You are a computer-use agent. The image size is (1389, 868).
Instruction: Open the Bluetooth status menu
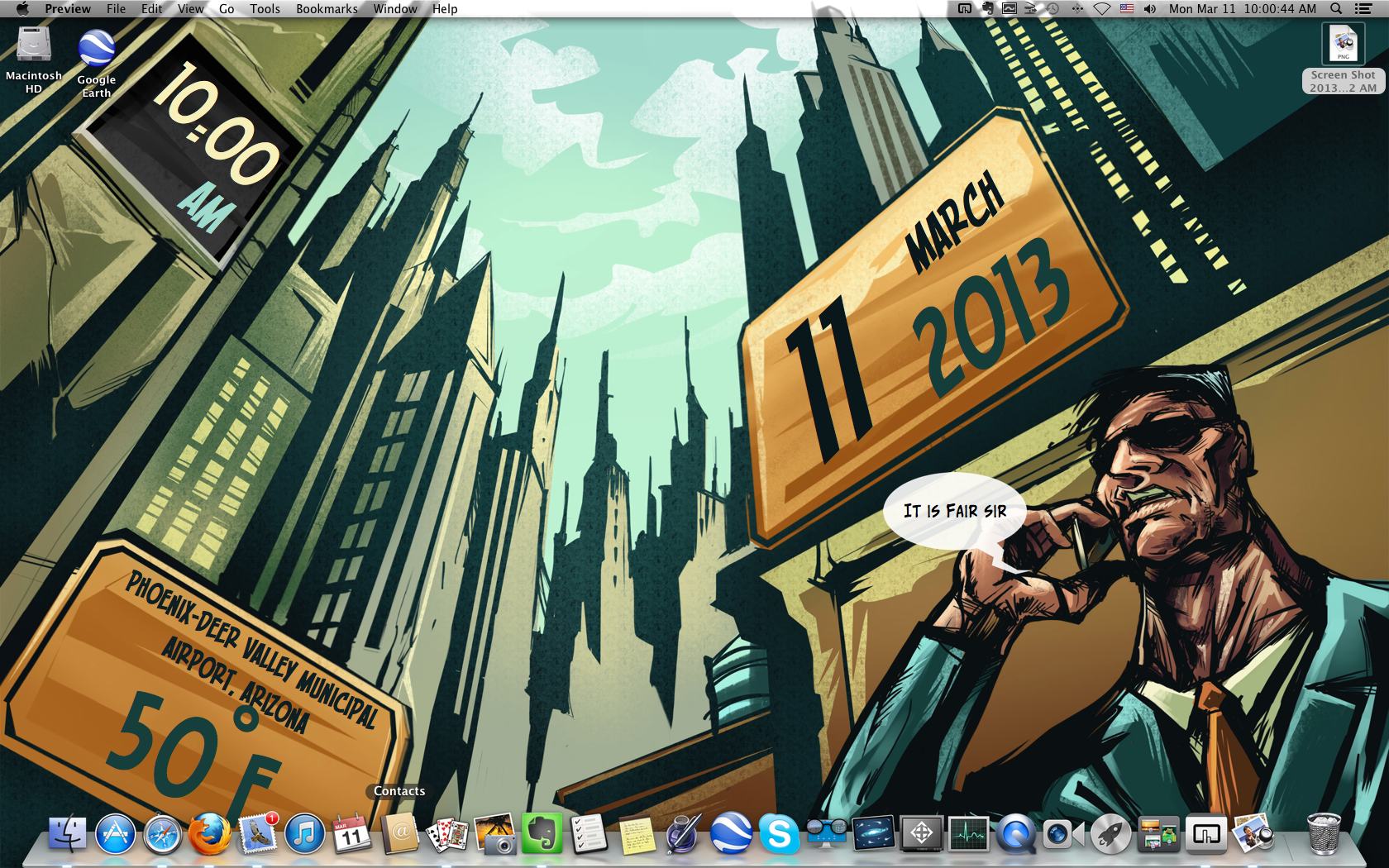tap(1077, 8)
